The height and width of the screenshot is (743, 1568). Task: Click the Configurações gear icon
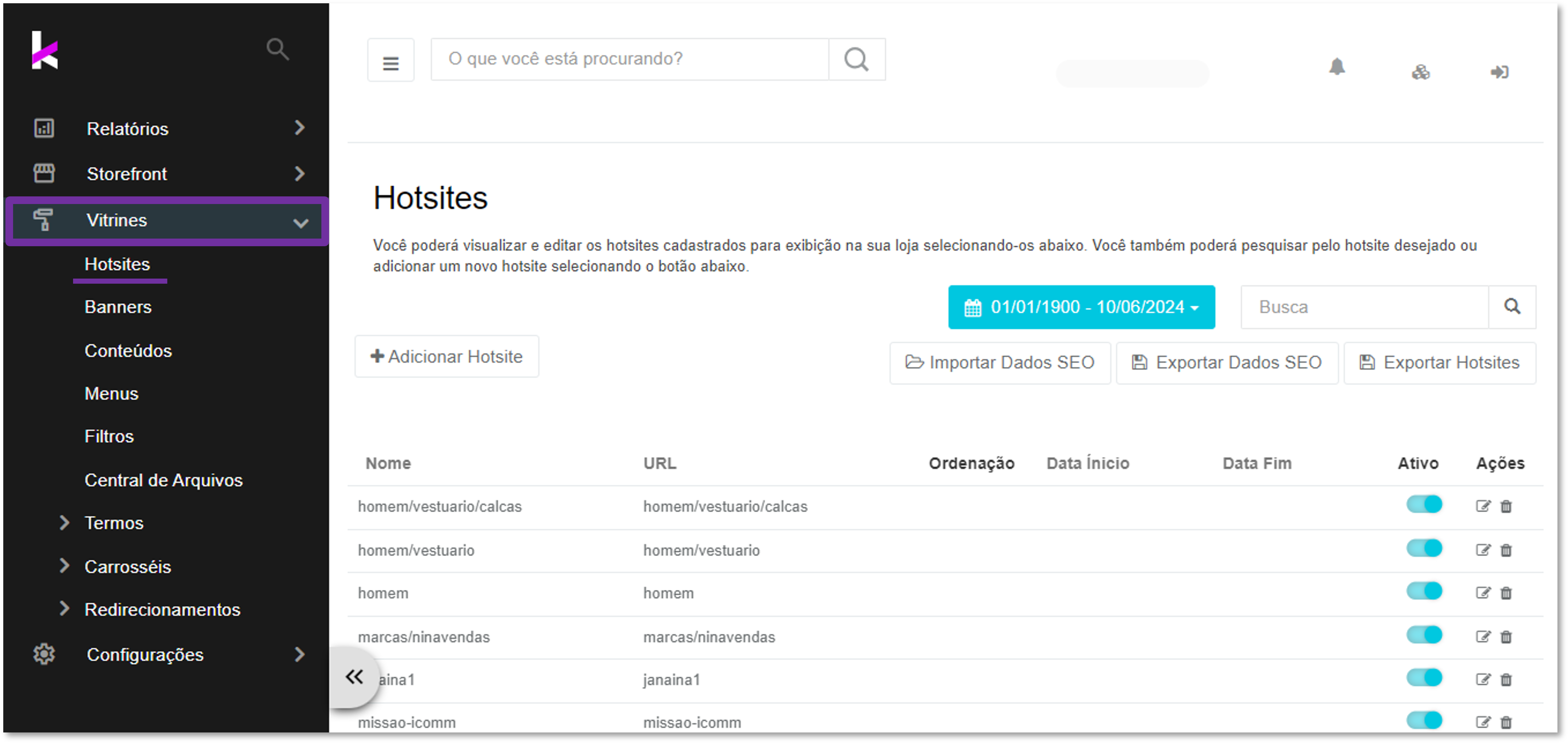click(x=44, y=655)
